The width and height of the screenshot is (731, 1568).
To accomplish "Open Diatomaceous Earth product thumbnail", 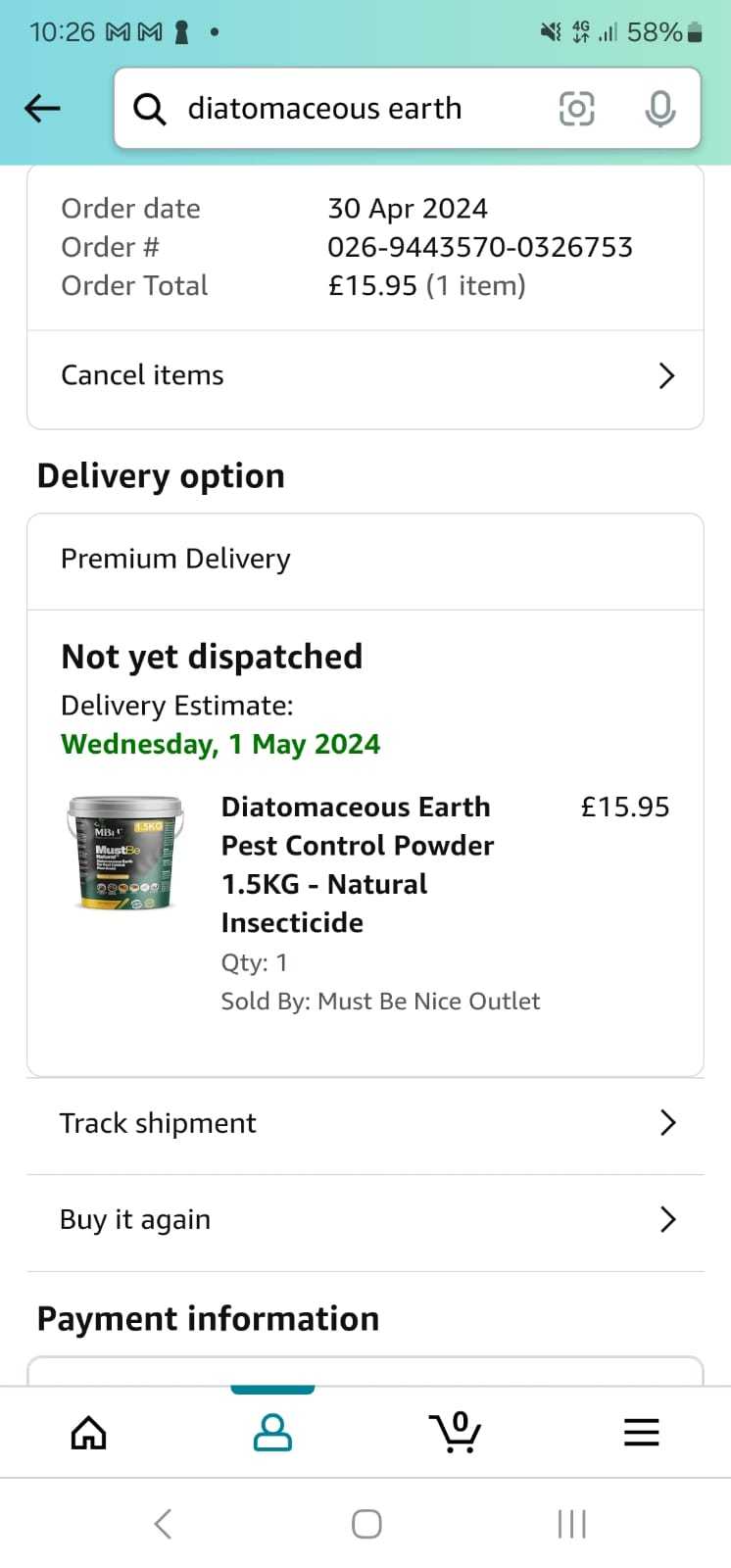I will pyautogui.click(x=125, y=853).
